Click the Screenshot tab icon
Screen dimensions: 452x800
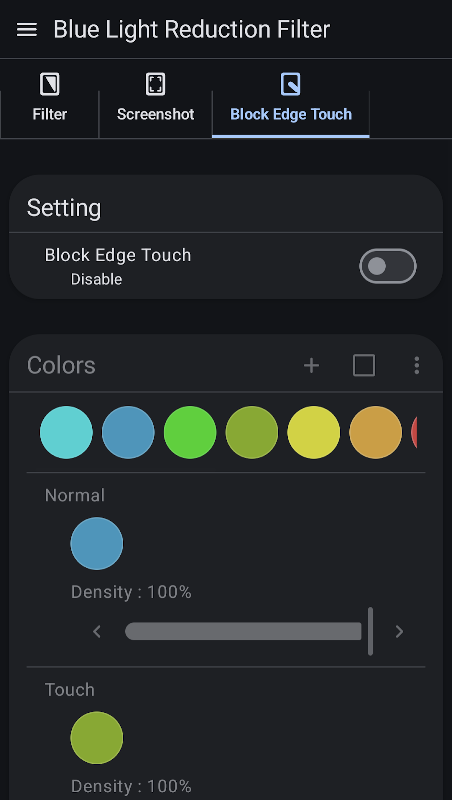(x=155, y=84)
